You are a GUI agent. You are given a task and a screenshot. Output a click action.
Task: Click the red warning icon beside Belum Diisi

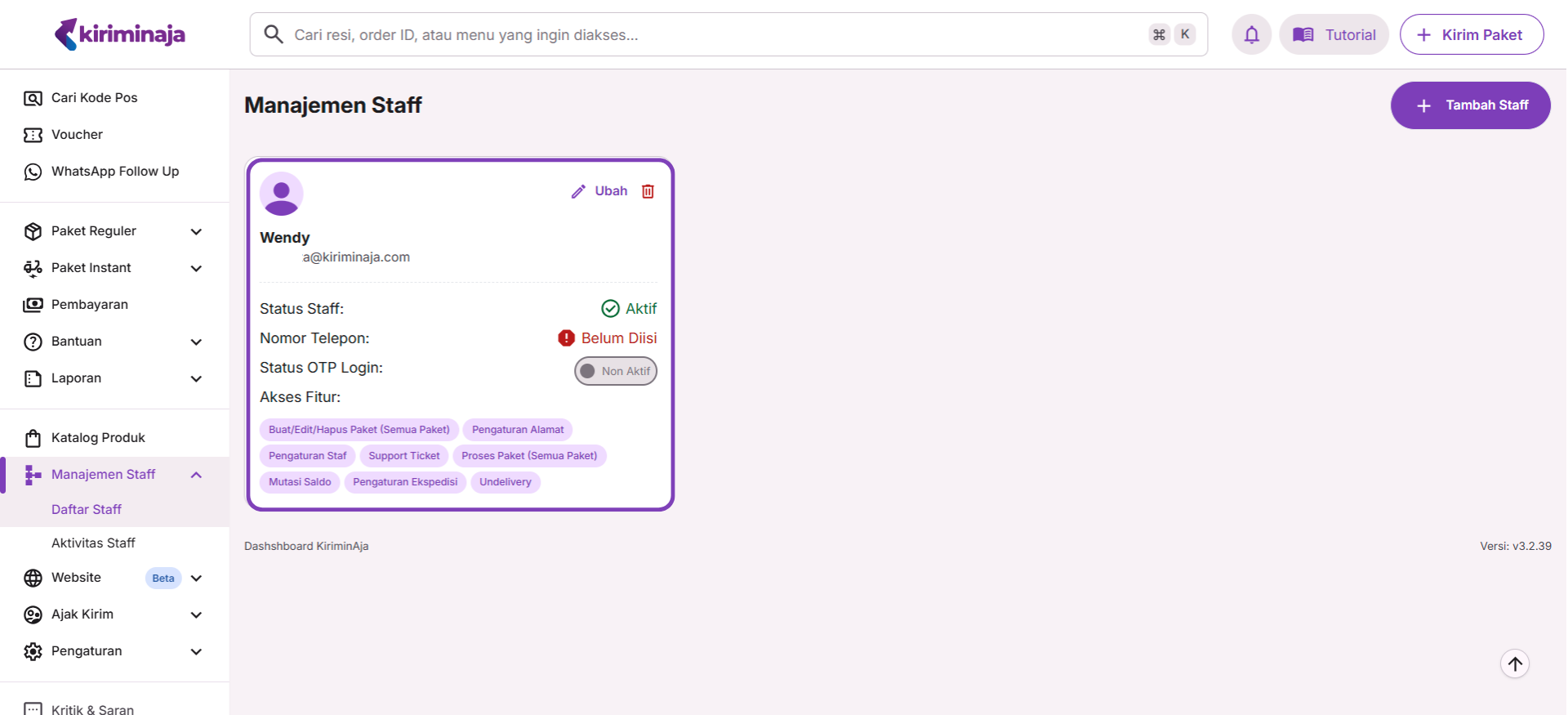(x=566, y=337)
